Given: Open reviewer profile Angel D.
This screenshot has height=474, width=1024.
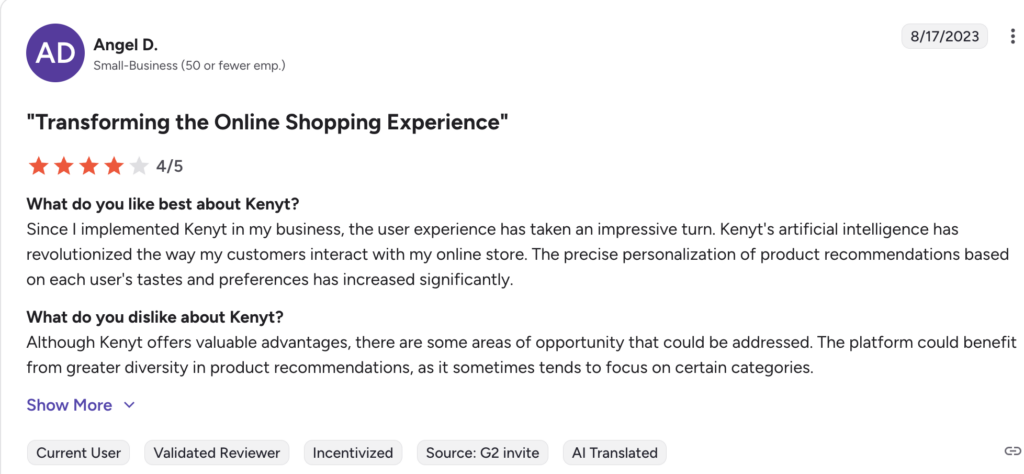Looking at the screenshot, I should pos(126,45).
